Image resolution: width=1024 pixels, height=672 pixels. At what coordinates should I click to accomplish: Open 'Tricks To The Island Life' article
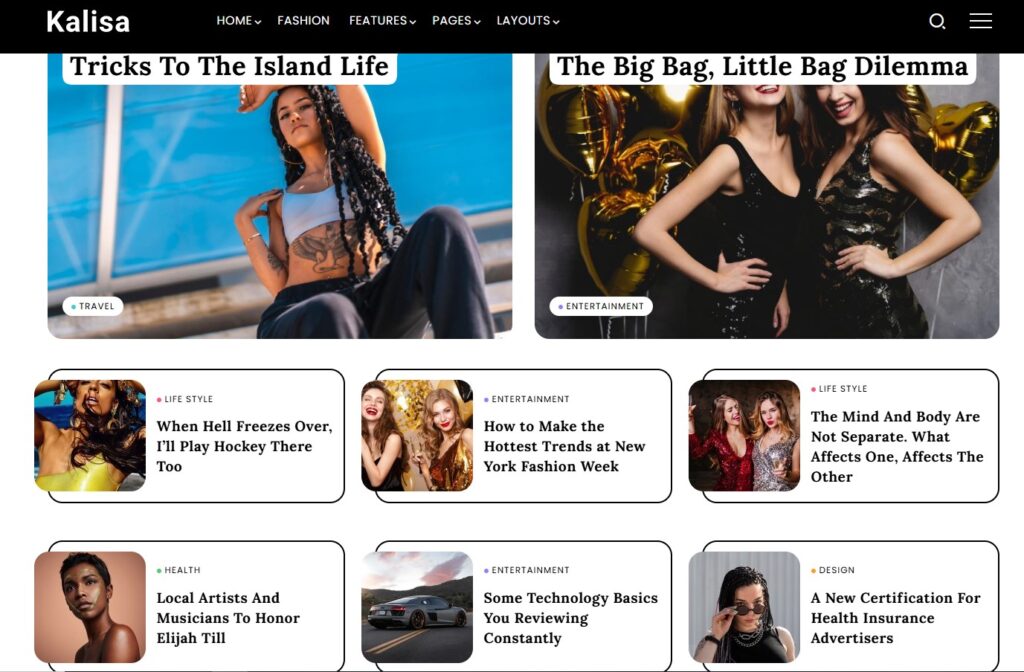[x=229, y=67]
